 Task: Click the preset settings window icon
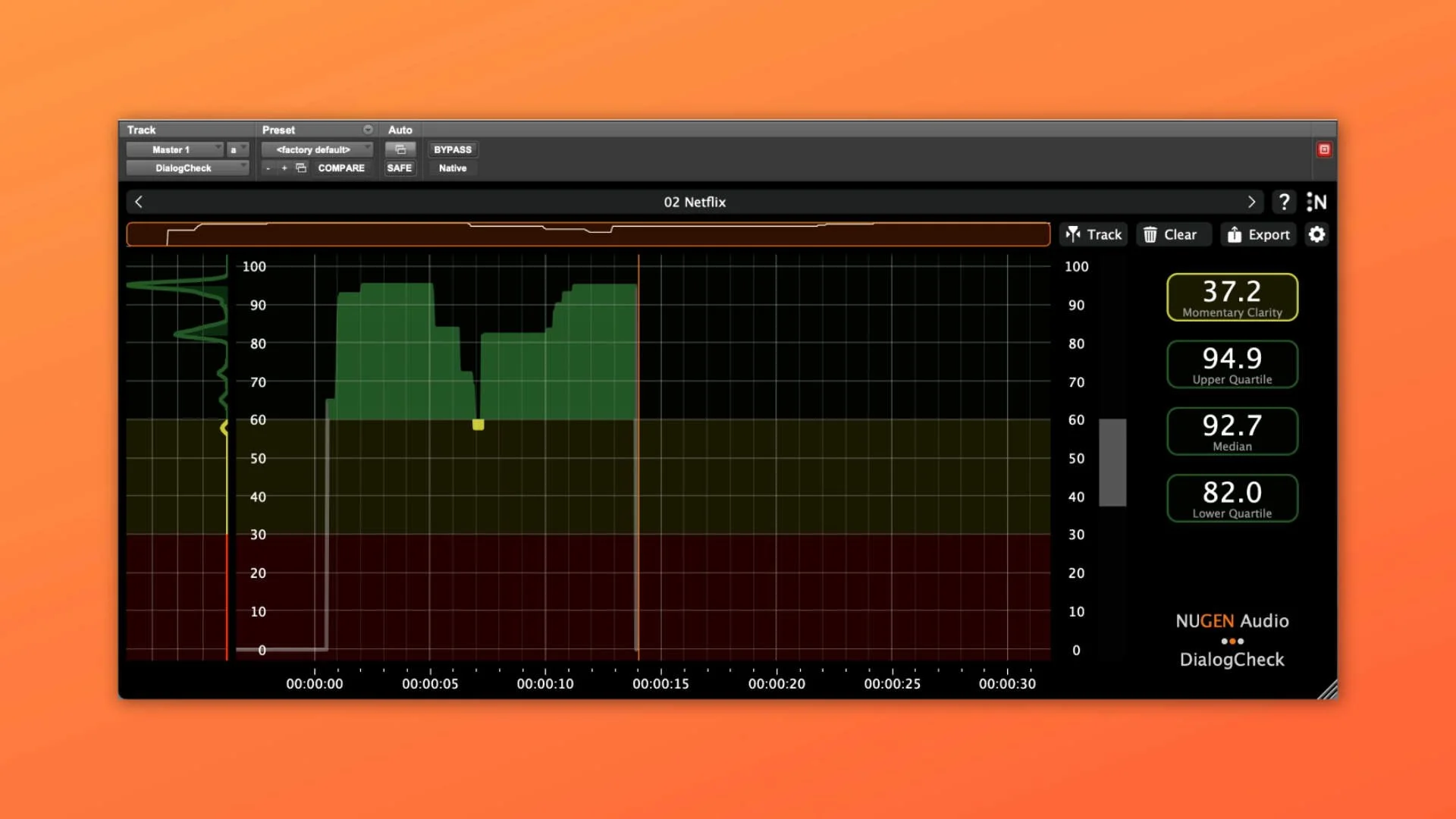(301, 168)
